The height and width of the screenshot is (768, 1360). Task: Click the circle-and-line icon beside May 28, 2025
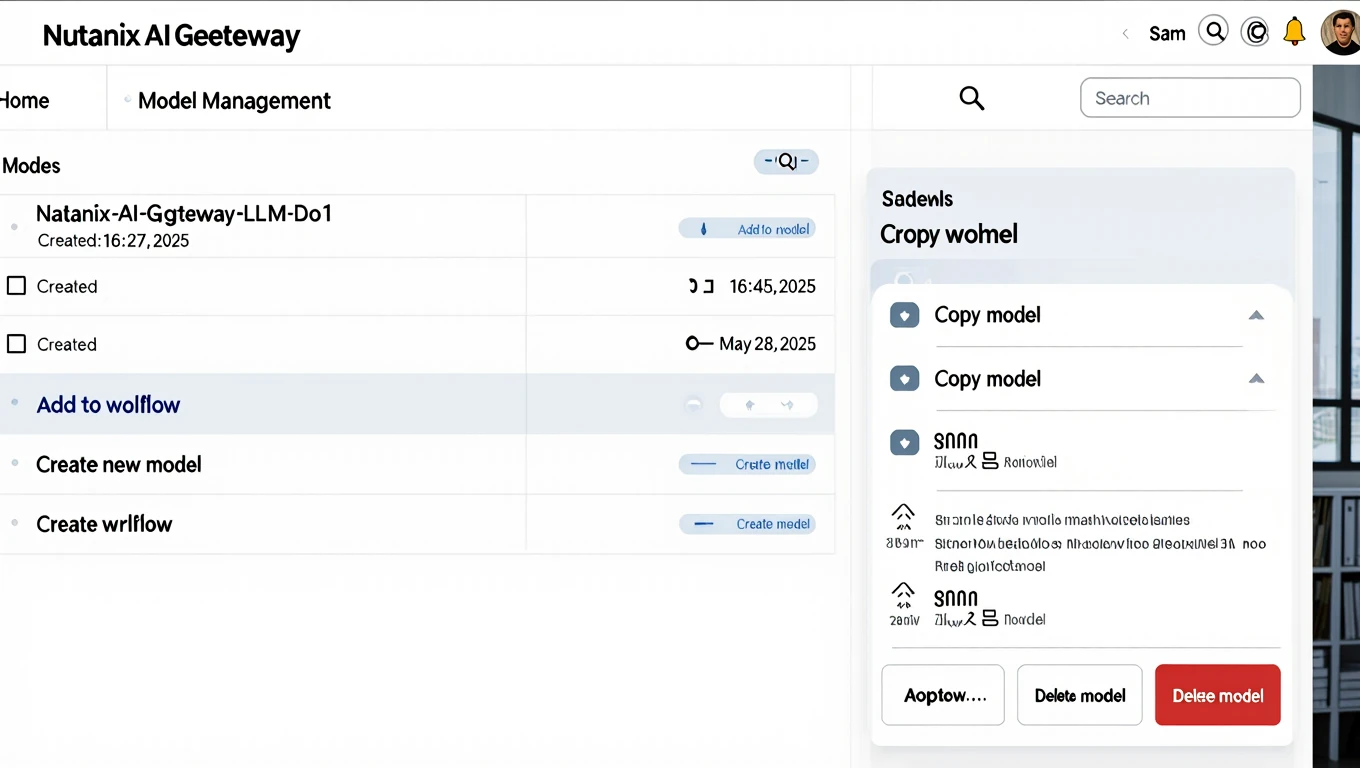(699, 344)
